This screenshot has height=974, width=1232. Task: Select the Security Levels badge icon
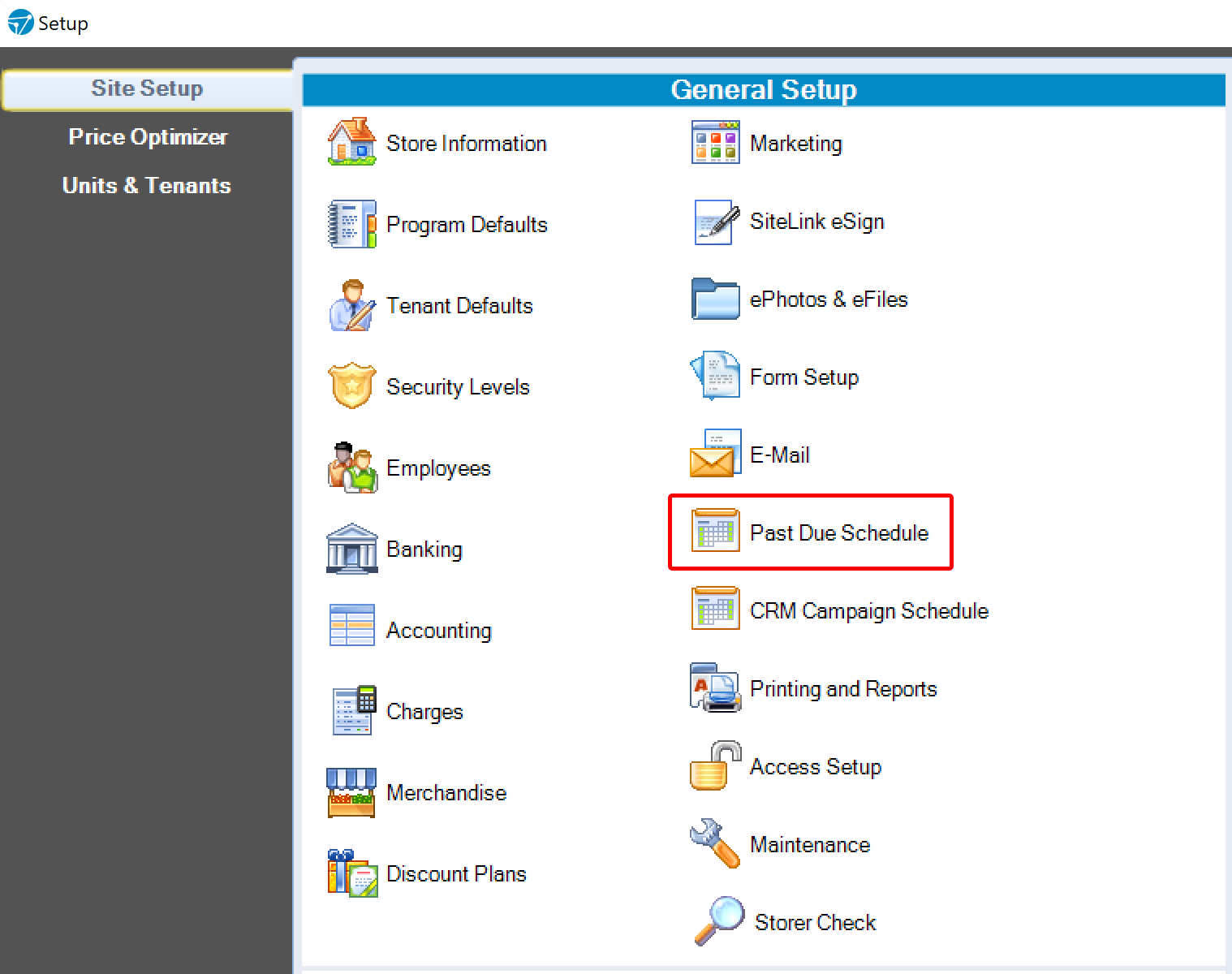pos(351,386)
